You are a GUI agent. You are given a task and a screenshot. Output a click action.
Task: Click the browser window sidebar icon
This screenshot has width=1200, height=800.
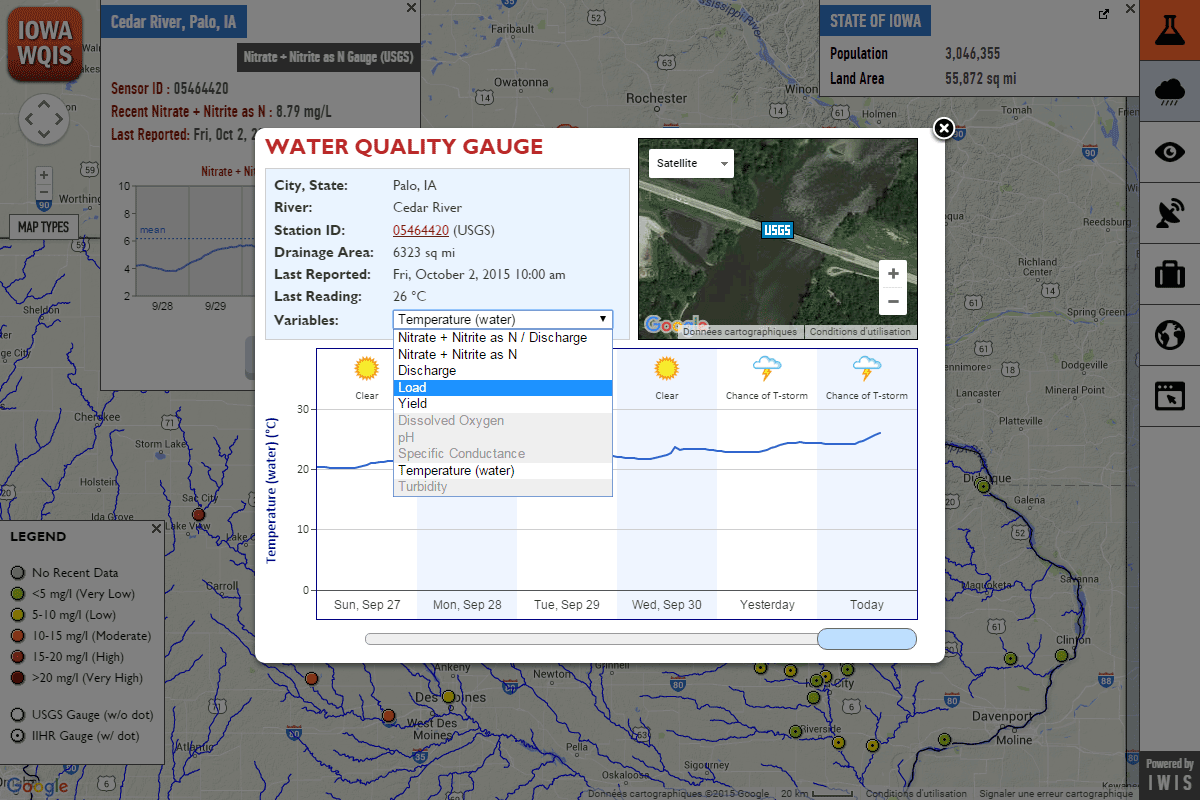1170,396
